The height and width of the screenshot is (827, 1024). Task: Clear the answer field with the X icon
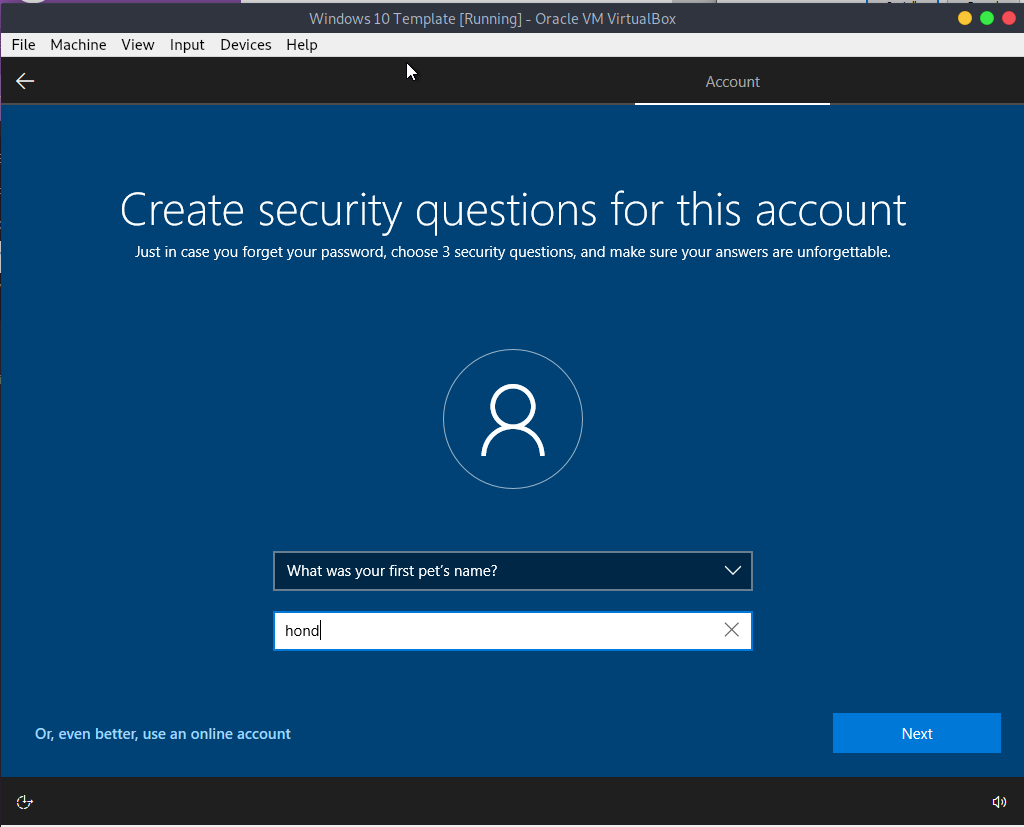click(731, 630)
